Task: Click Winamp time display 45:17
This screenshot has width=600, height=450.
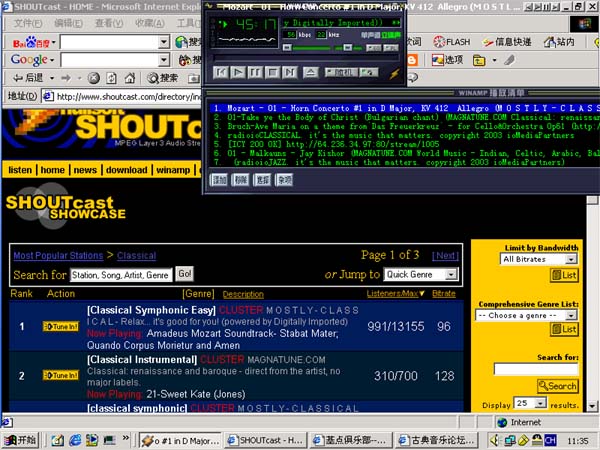Action: (256, 25)
